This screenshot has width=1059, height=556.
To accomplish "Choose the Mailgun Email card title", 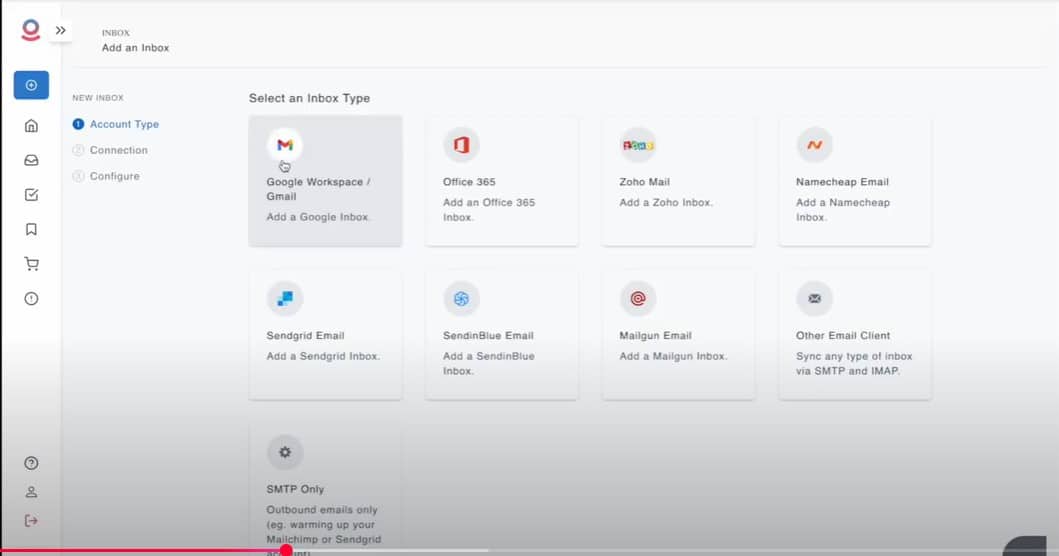I will pos(655,335).
